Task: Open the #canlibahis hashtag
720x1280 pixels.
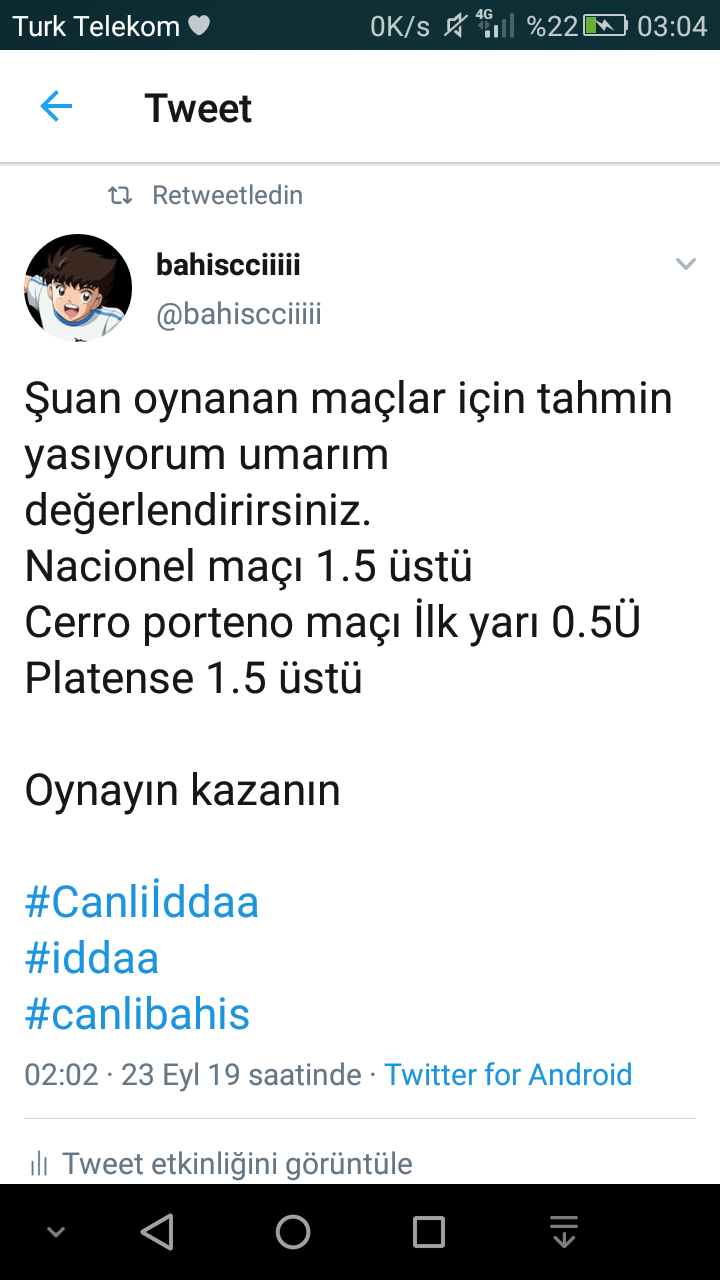Action: (137, 1014)
